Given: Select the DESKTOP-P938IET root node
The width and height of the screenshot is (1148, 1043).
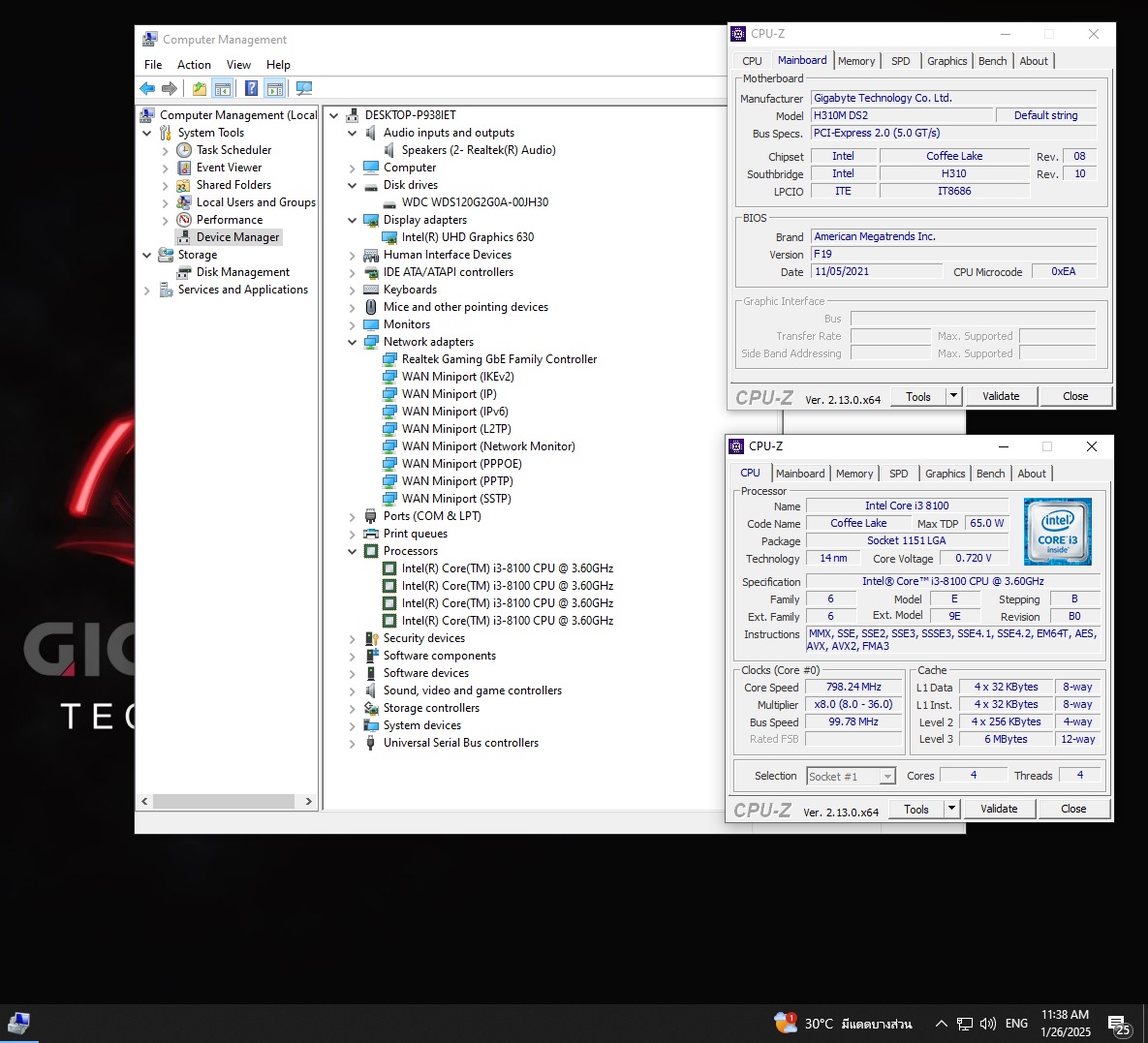Looking at the screenshot, I should pyautogui.click(x=410, y=115).
